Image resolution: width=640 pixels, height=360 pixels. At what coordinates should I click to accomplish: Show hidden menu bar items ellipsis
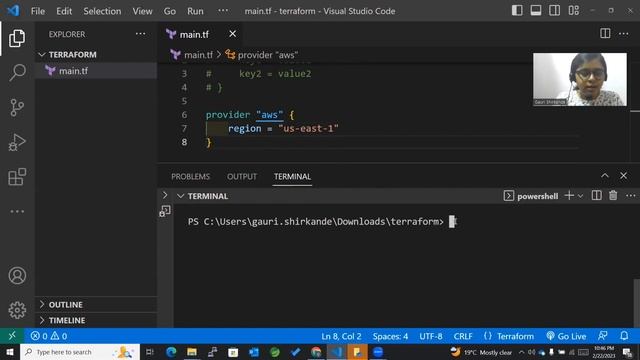(x=223, y=11)
